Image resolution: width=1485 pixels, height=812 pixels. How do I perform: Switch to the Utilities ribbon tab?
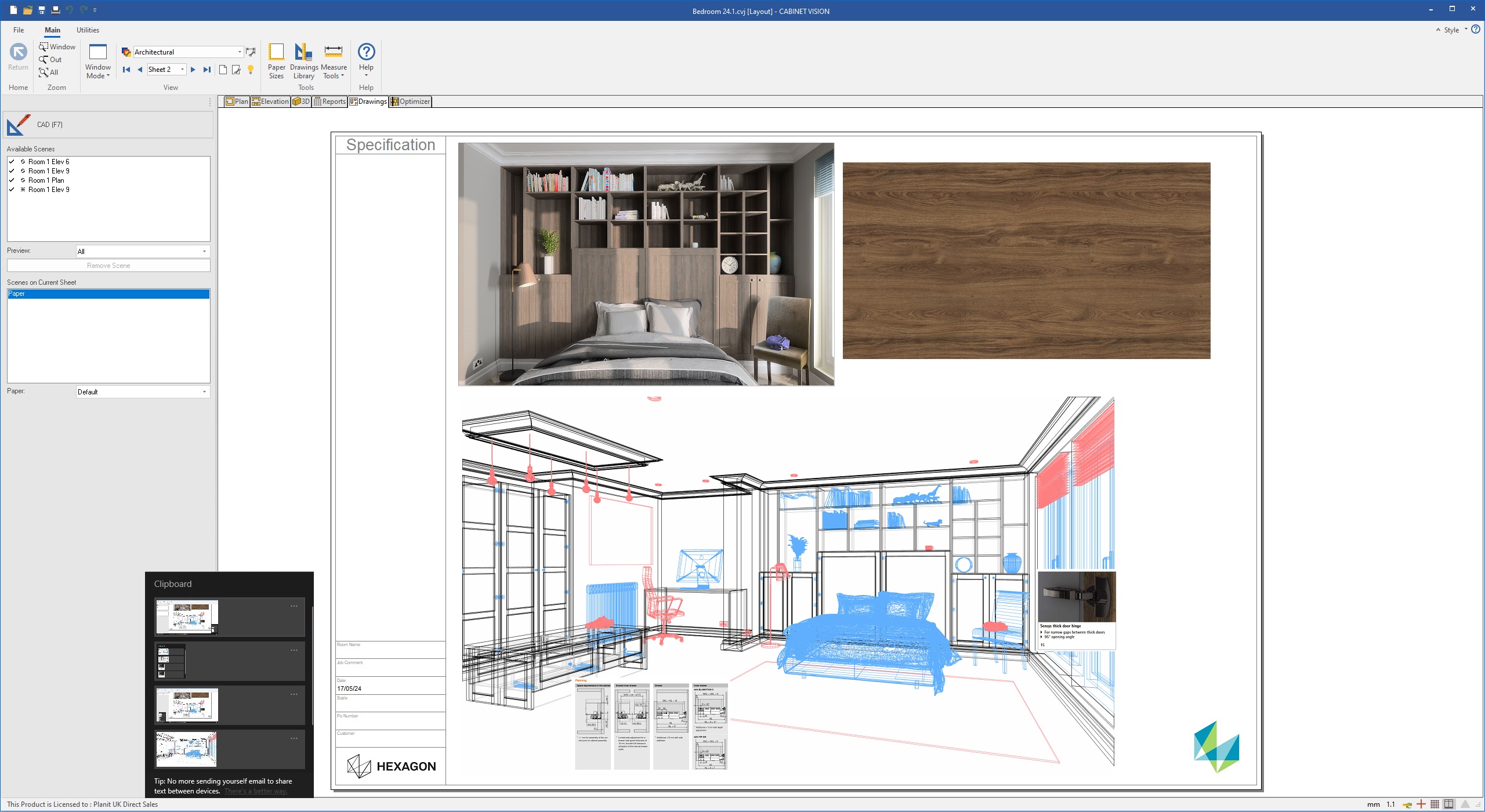[x=88, y=30]
